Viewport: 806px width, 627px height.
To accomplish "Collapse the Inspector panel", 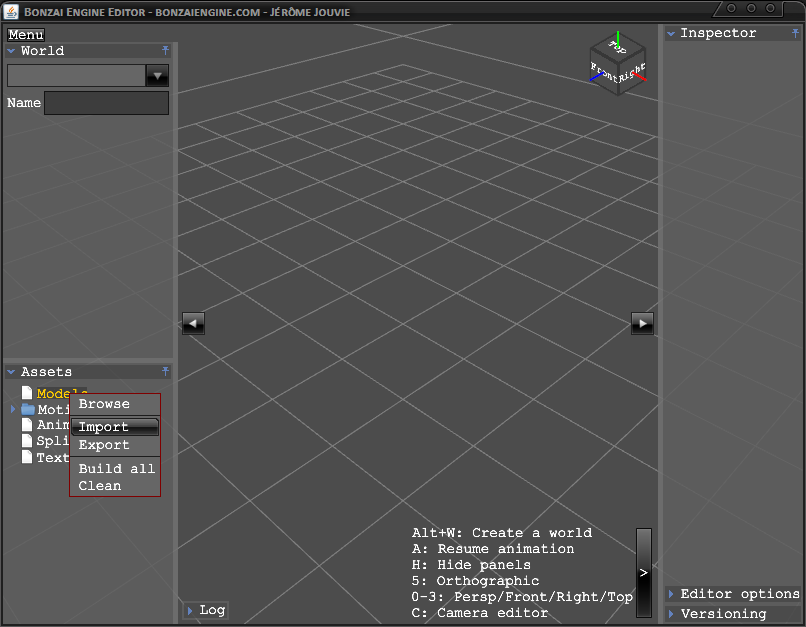I will coord(671,33).
